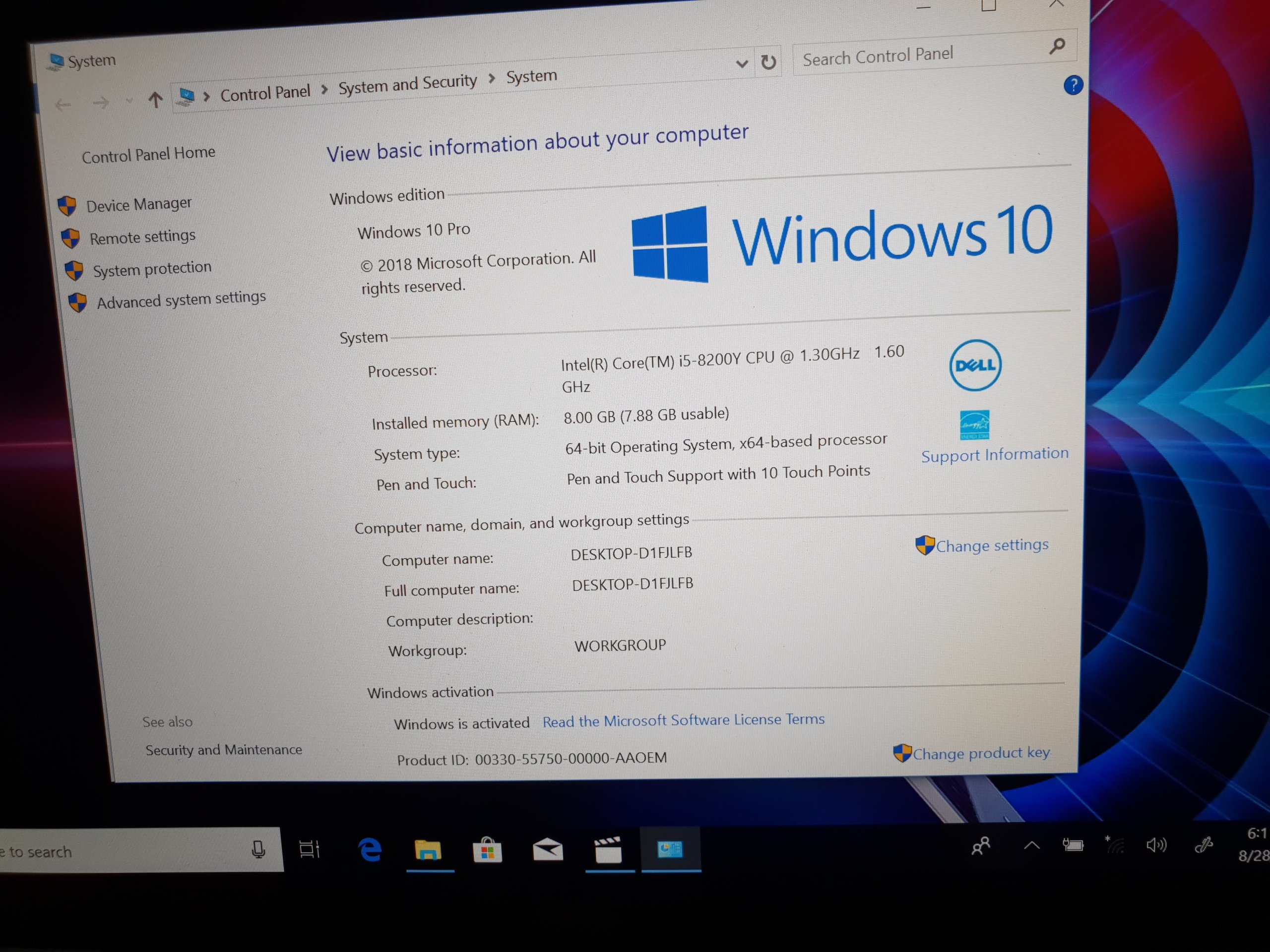Click the Energy Star logo
The height and width of the screenshot is (952, 1270).
pyautogui.click(x=974, y=424)
